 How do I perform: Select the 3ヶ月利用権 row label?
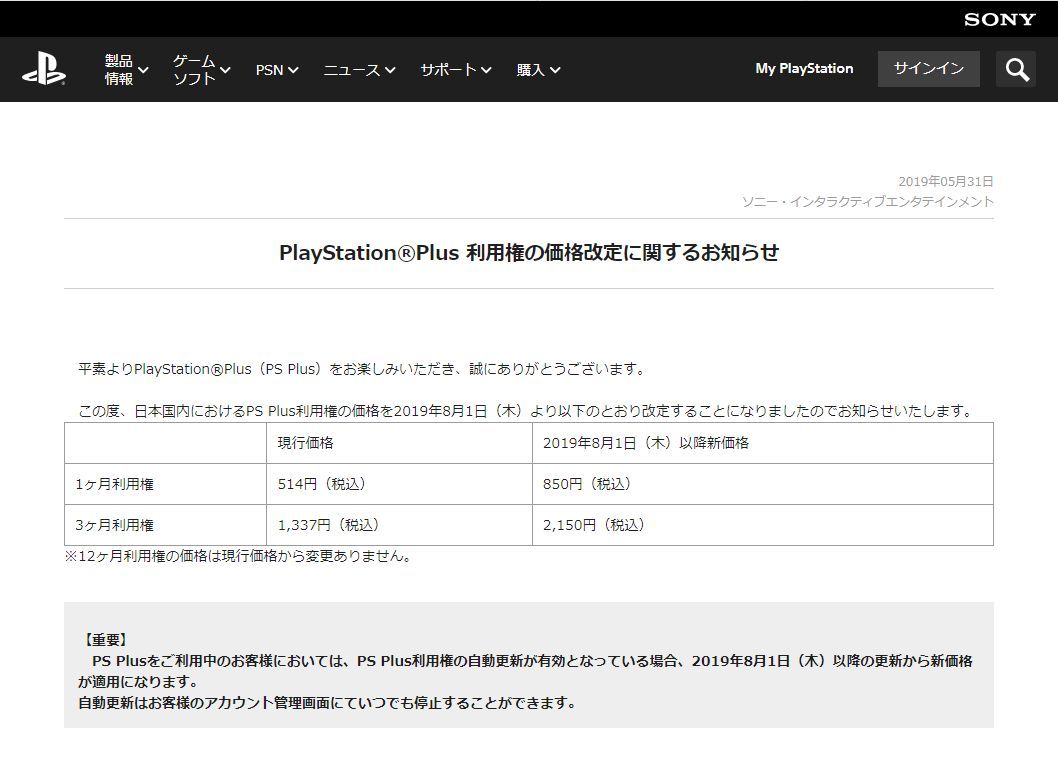(x=115, y=525)
